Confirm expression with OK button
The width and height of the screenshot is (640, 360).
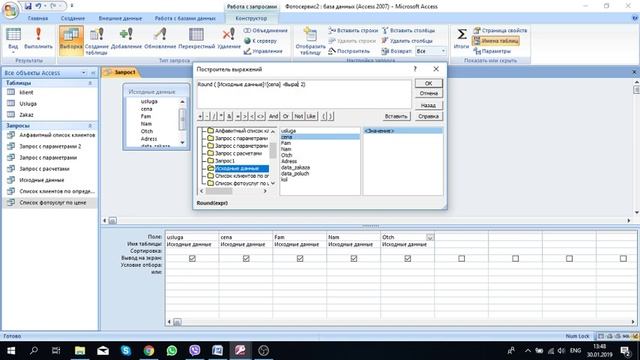(x=428, y=83)
